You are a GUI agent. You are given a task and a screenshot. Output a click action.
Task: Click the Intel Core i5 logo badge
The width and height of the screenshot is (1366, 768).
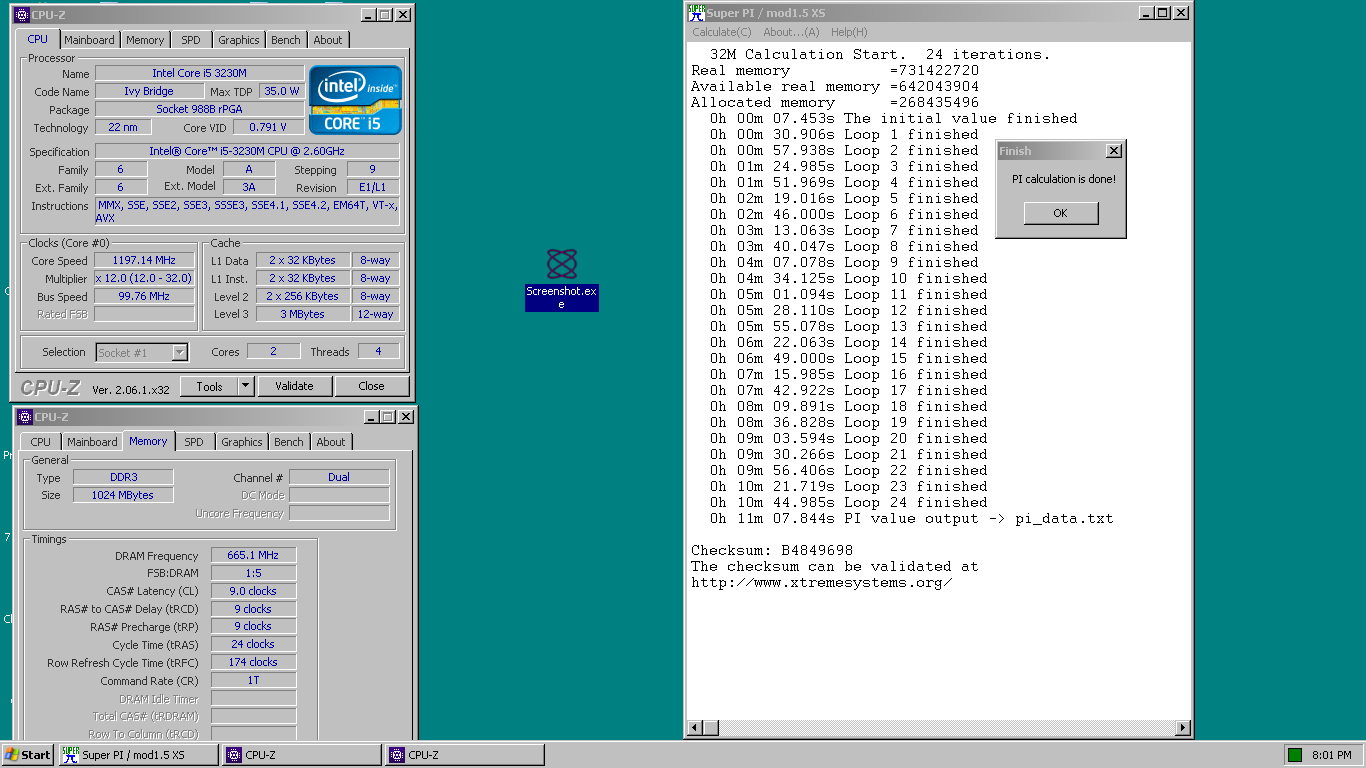tap(356, 100)
